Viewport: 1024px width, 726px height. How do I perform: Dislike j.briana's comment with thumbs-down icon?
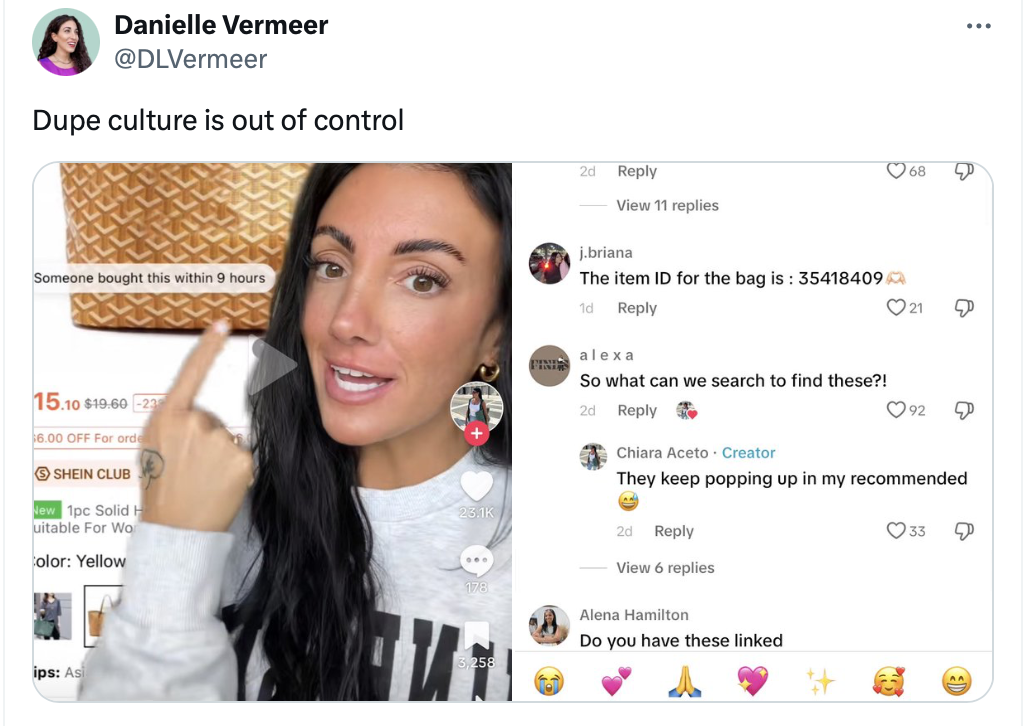tap(964, 308)
